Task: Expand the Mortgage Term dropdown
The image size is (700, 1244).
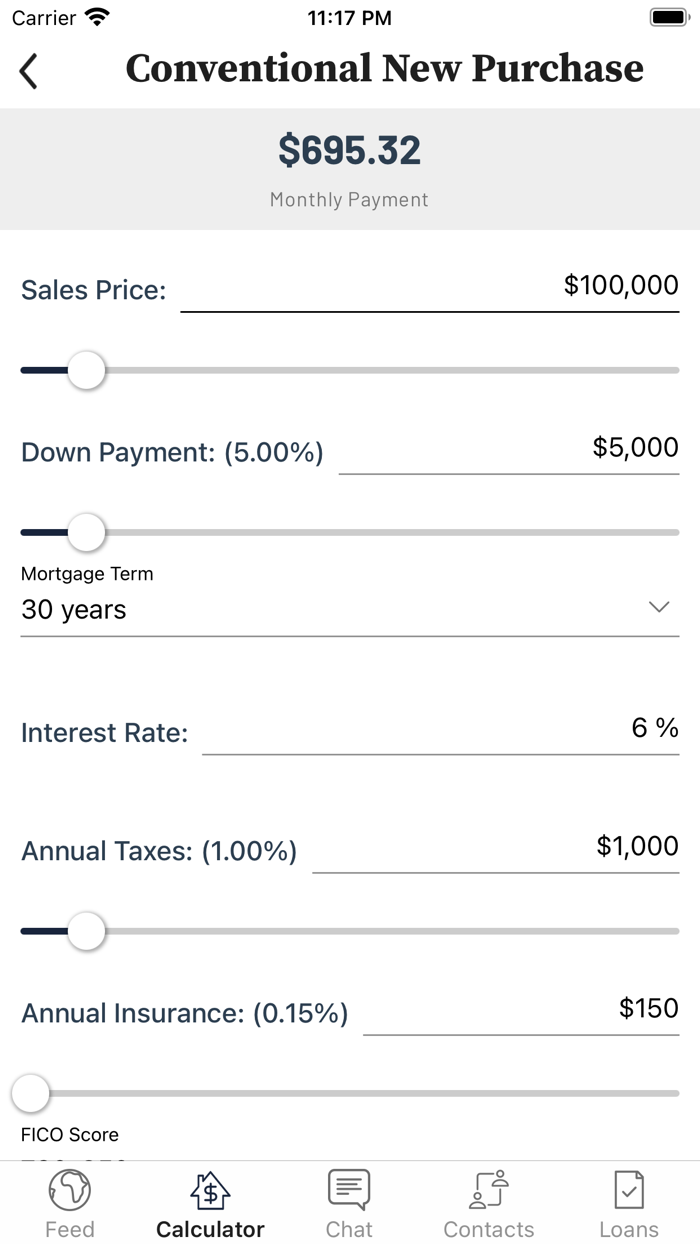Action: (348, 610)
